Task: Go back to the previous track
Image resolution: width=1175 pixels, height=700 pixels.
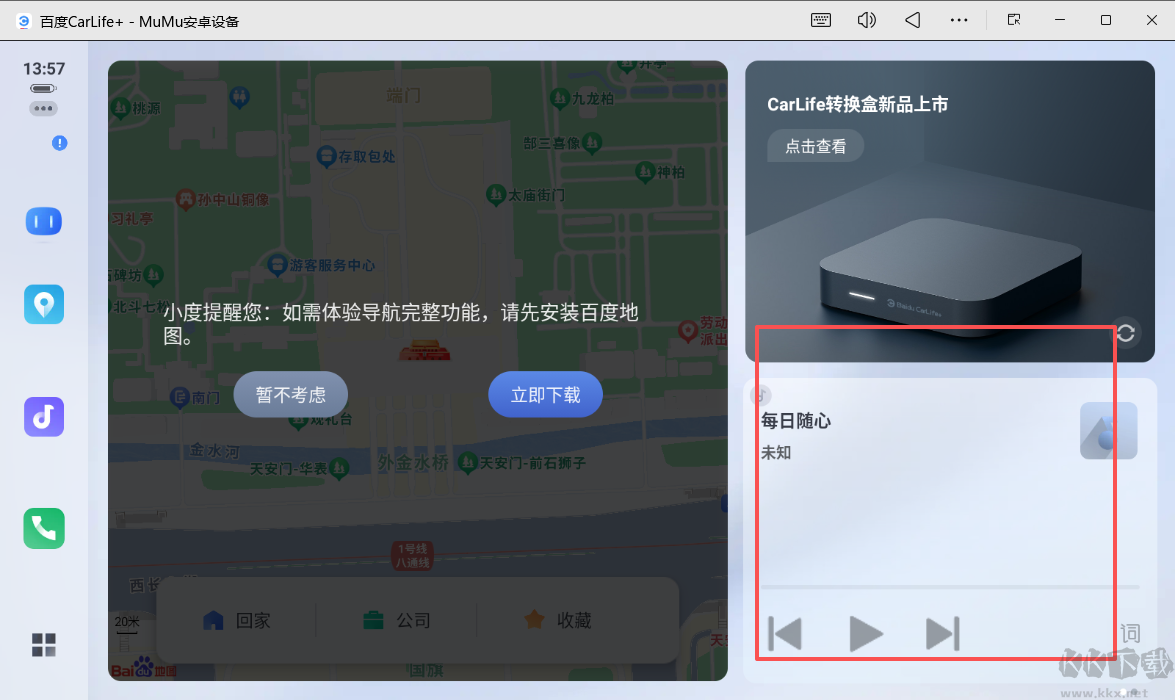Action: (x=786, y=633)
